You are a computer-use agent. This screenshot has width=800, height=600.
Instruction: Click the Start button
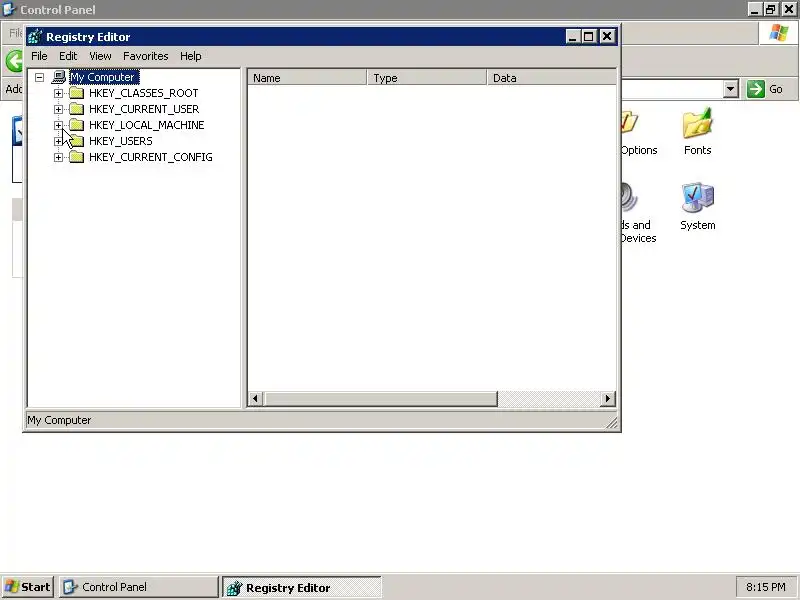coord(28,587)
